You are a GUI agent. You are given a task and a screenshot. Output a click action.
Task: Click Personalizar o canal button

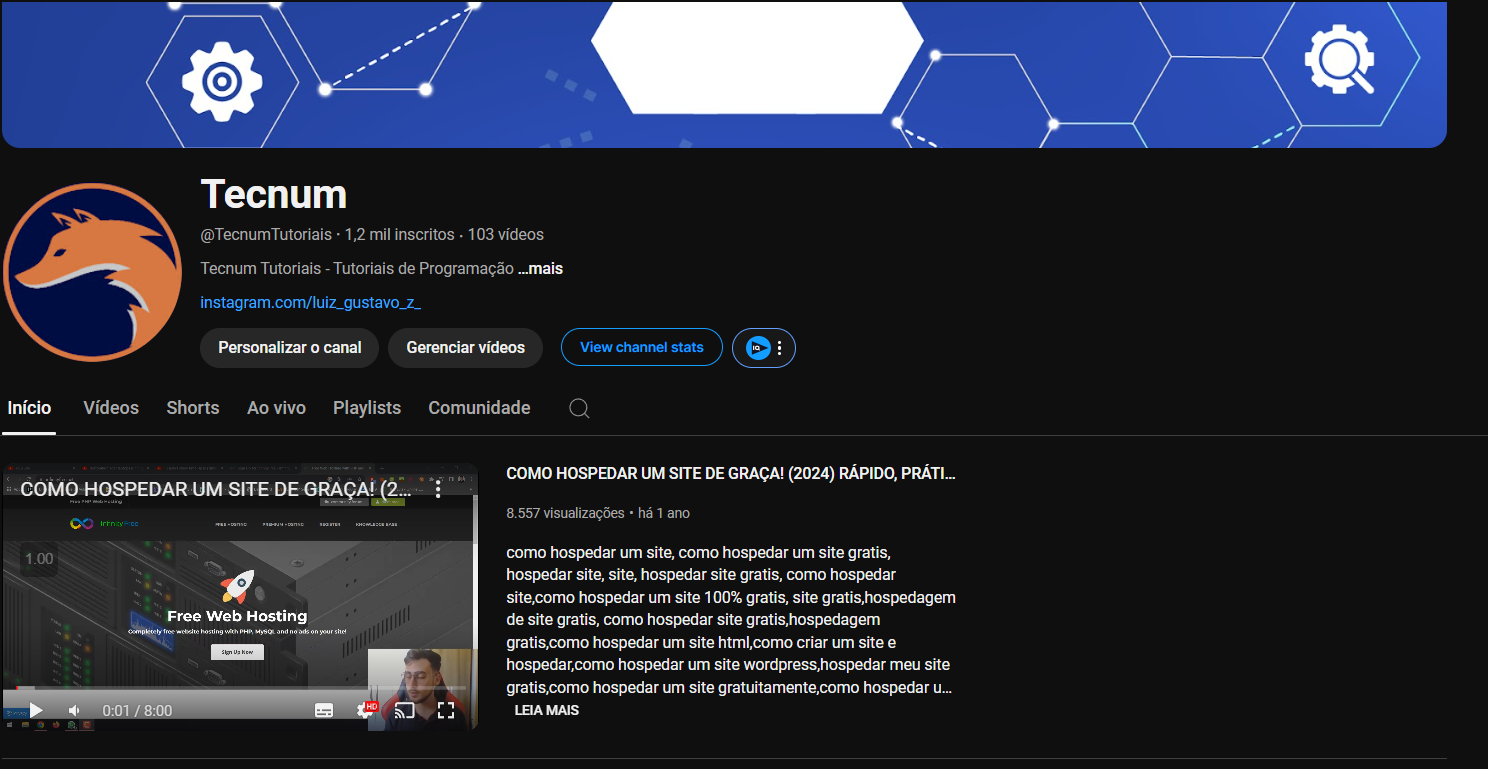click(290, 348)
